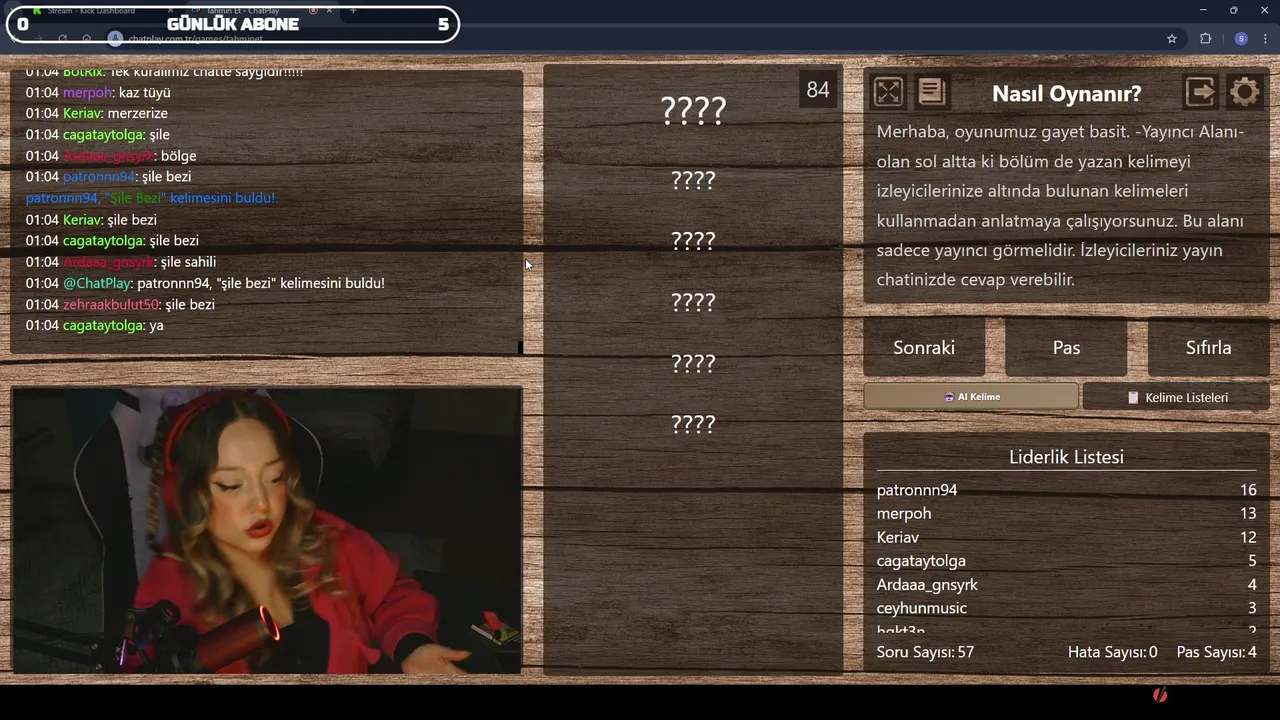1280x720 pixels.
Task: Click the chat message 'merpoh: kaz tüyü'
Action: coord(98,92)
